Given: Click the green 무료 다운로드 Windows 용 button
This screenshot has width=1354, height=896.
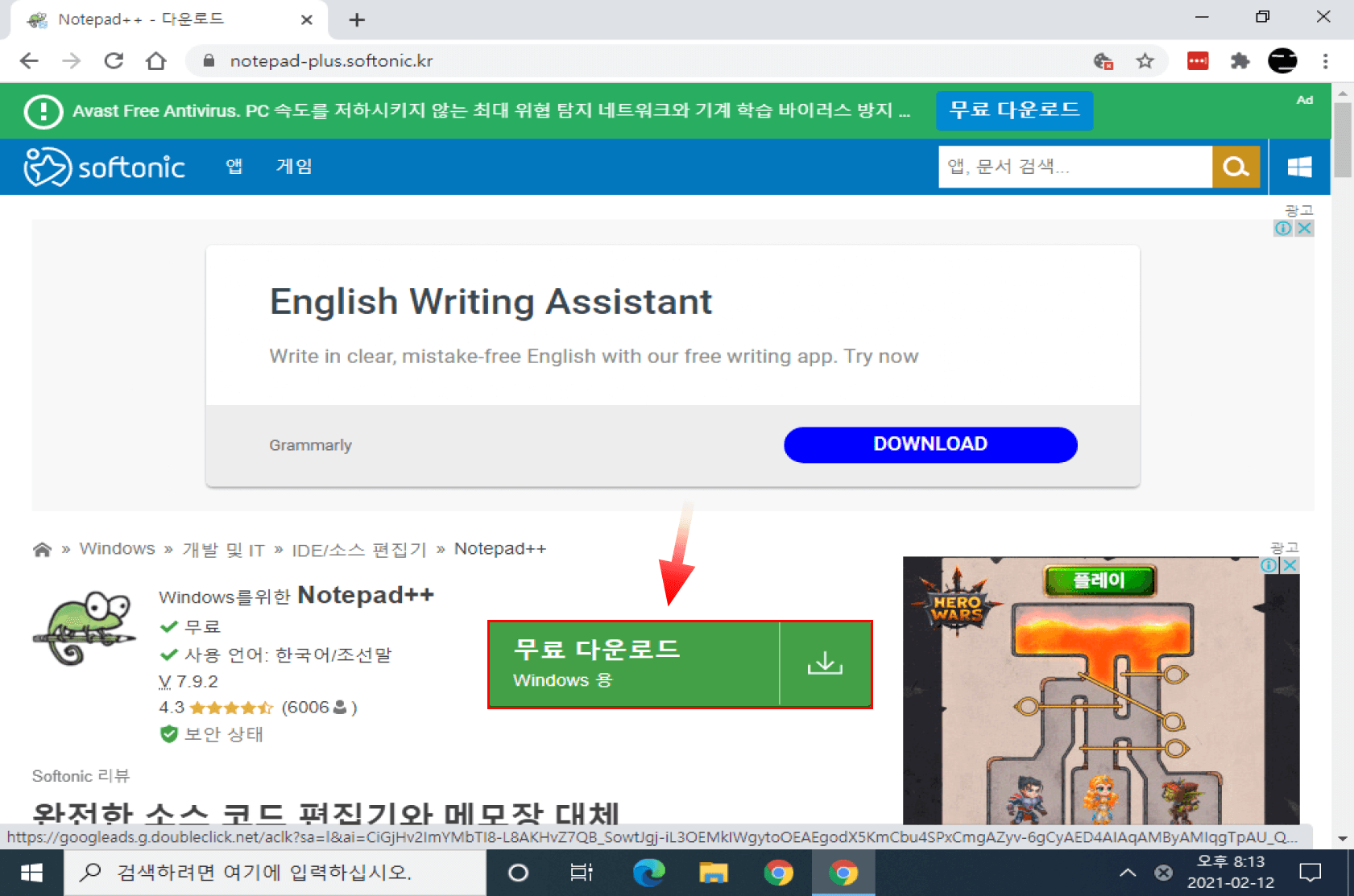Looking at the screenshot, I should [680, 664].
